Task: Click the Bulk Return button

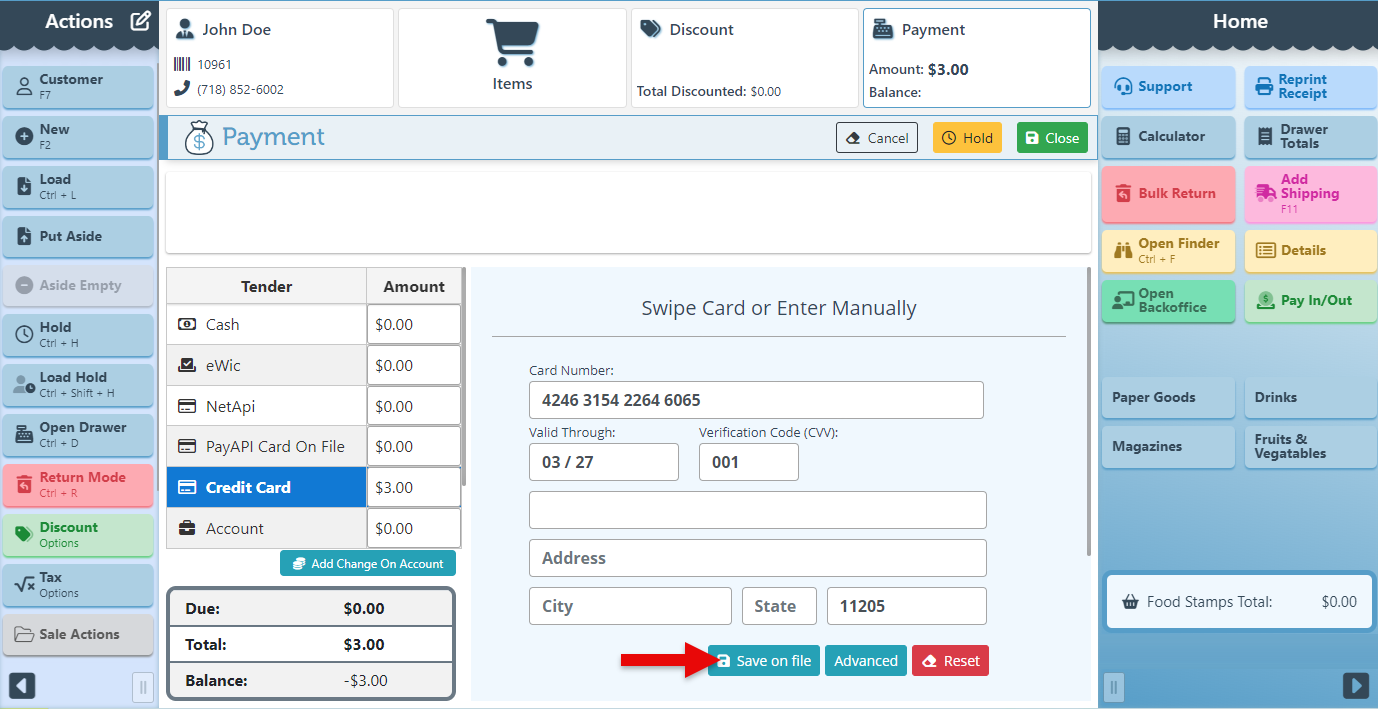Action: (x=1168, y=194)
